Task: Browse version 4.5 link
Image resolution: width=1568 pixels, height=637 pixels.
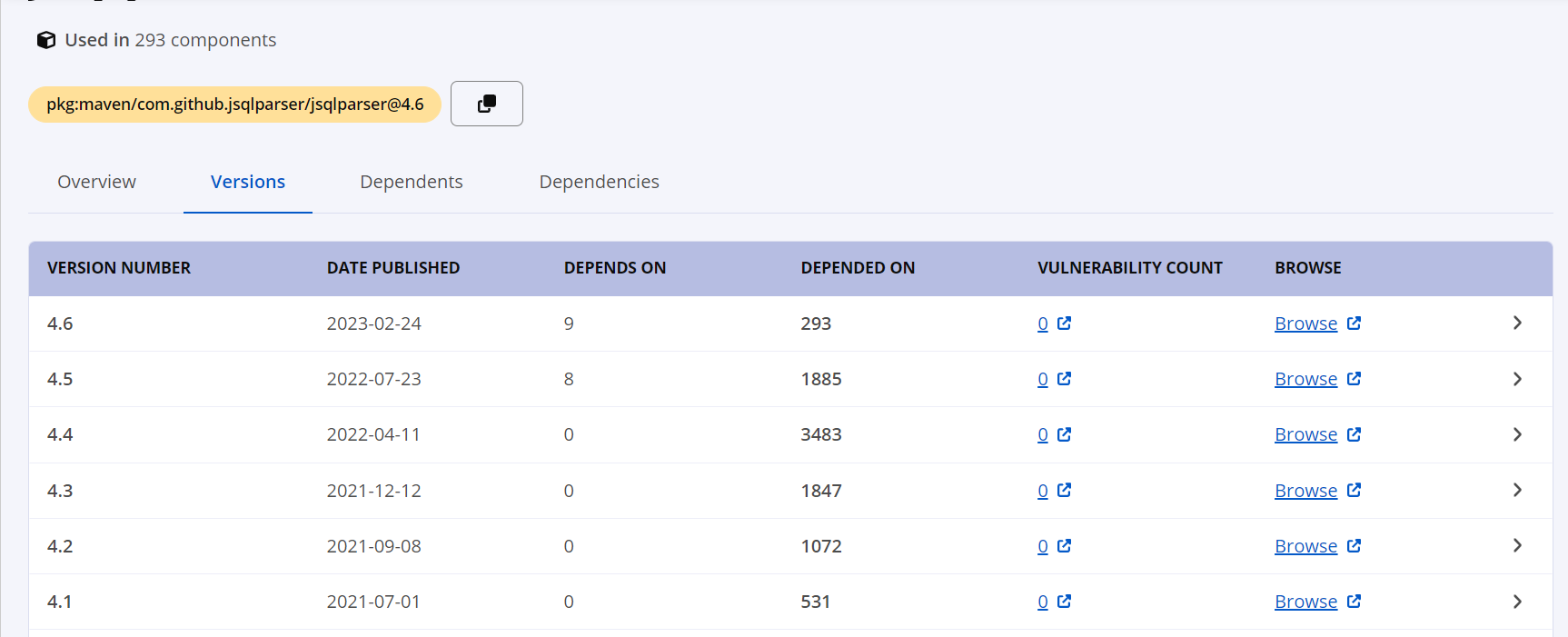Action: pos(1305,379)
